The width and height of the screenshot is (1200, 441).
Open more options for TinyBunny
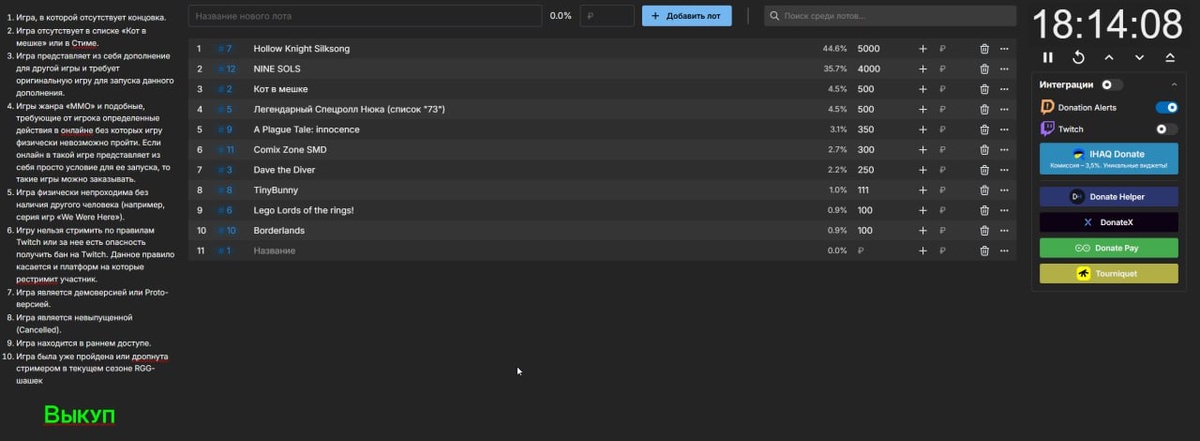tap(1004, 190)
